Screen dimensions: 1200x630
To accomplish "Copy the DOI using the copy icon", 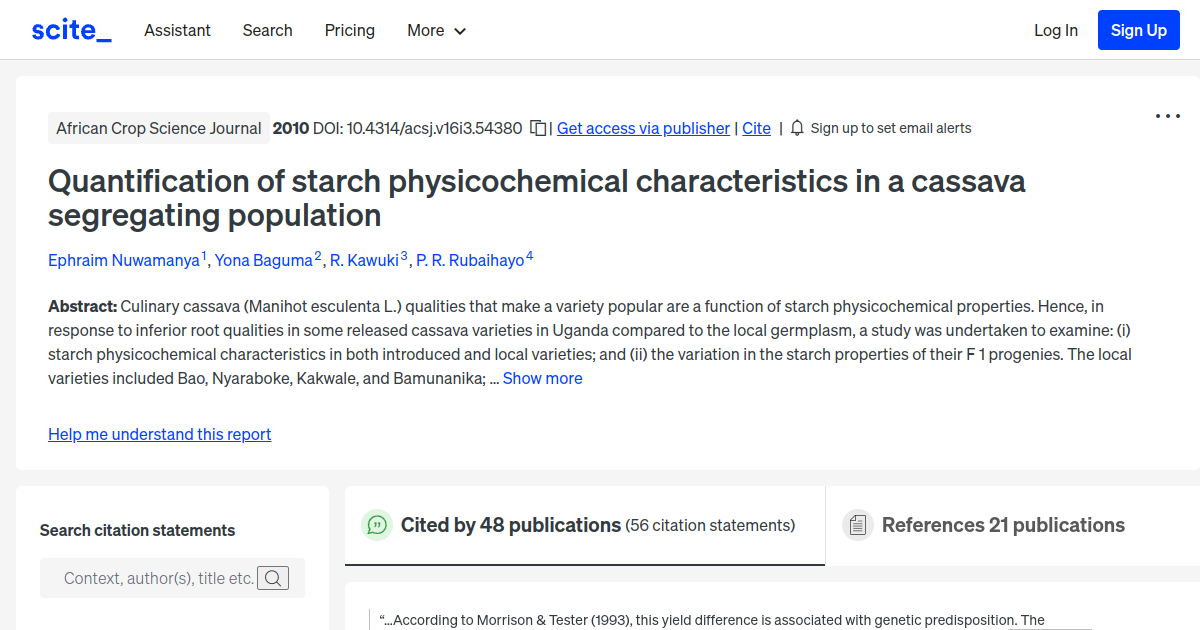I will (537, 128).
